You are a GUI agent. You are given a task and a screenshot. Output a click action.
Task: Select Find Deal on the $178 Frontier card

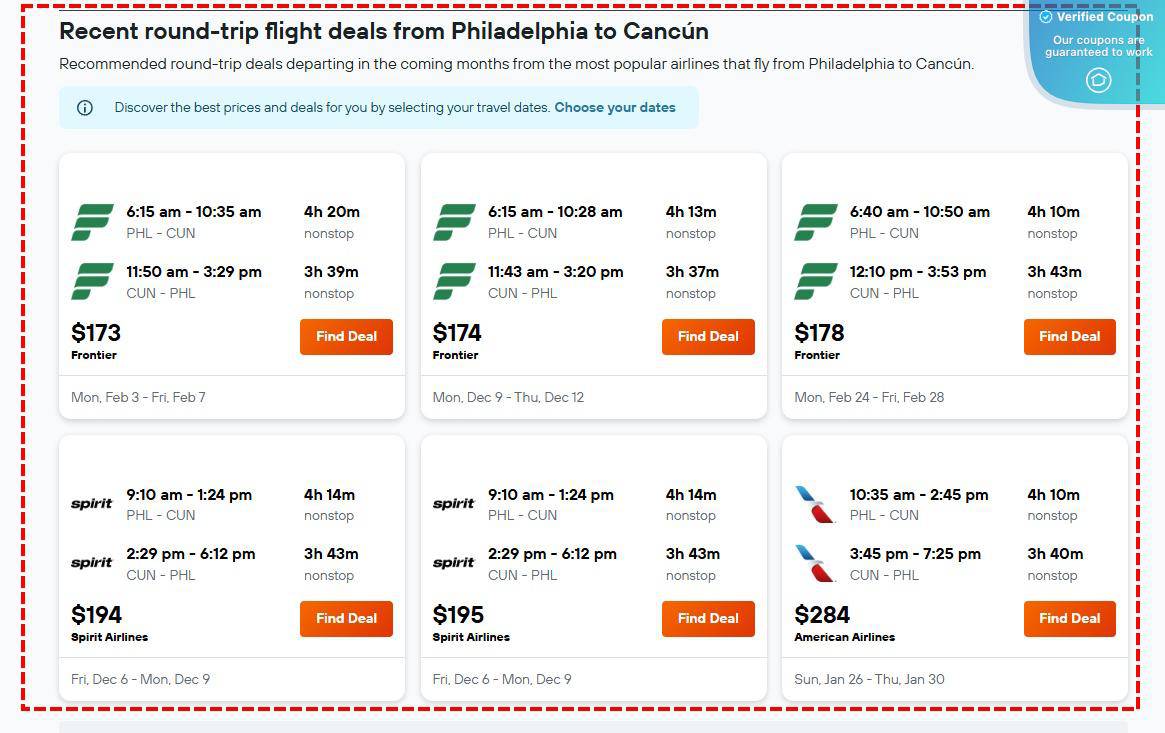tap(1069, 337)
